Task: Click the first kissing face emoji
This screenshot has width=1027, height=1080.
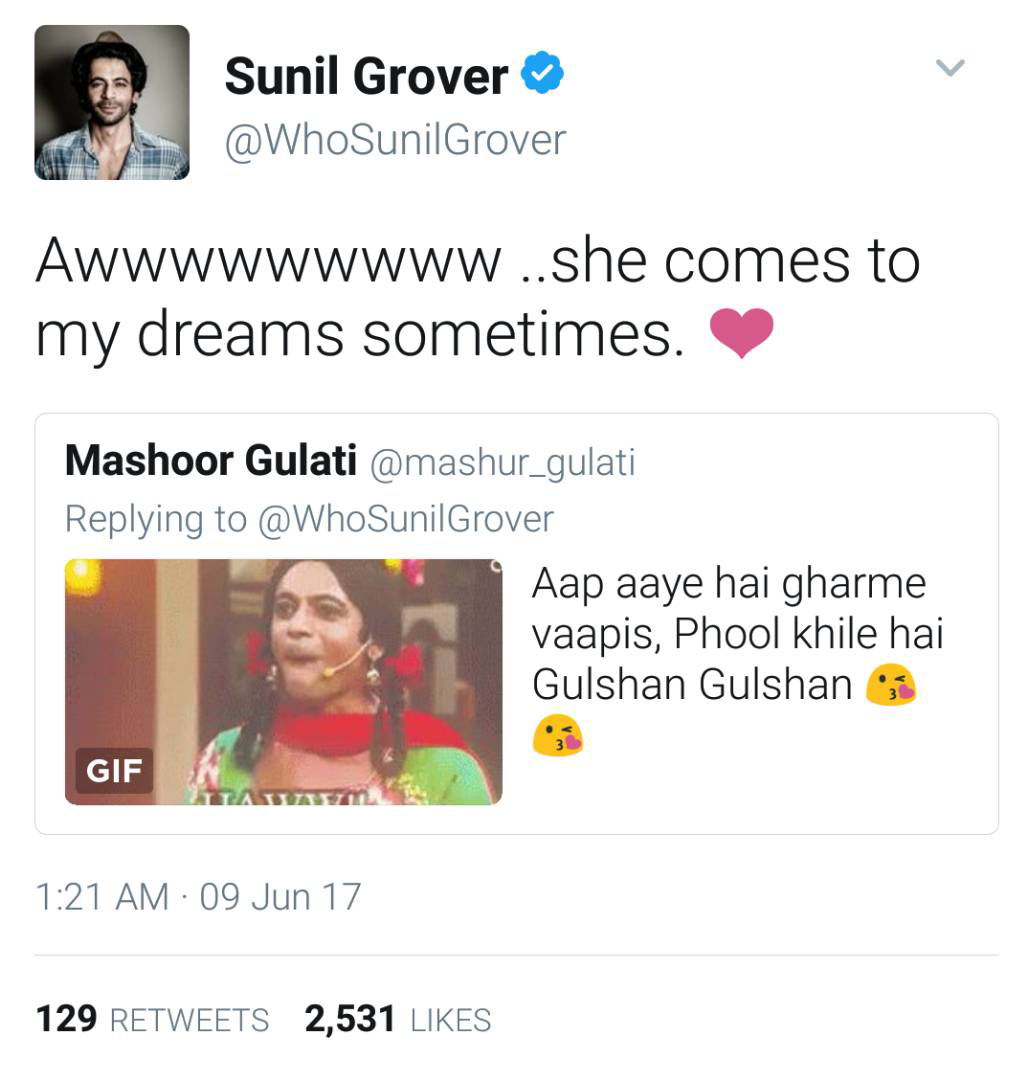Action: (x=891, y=684)
